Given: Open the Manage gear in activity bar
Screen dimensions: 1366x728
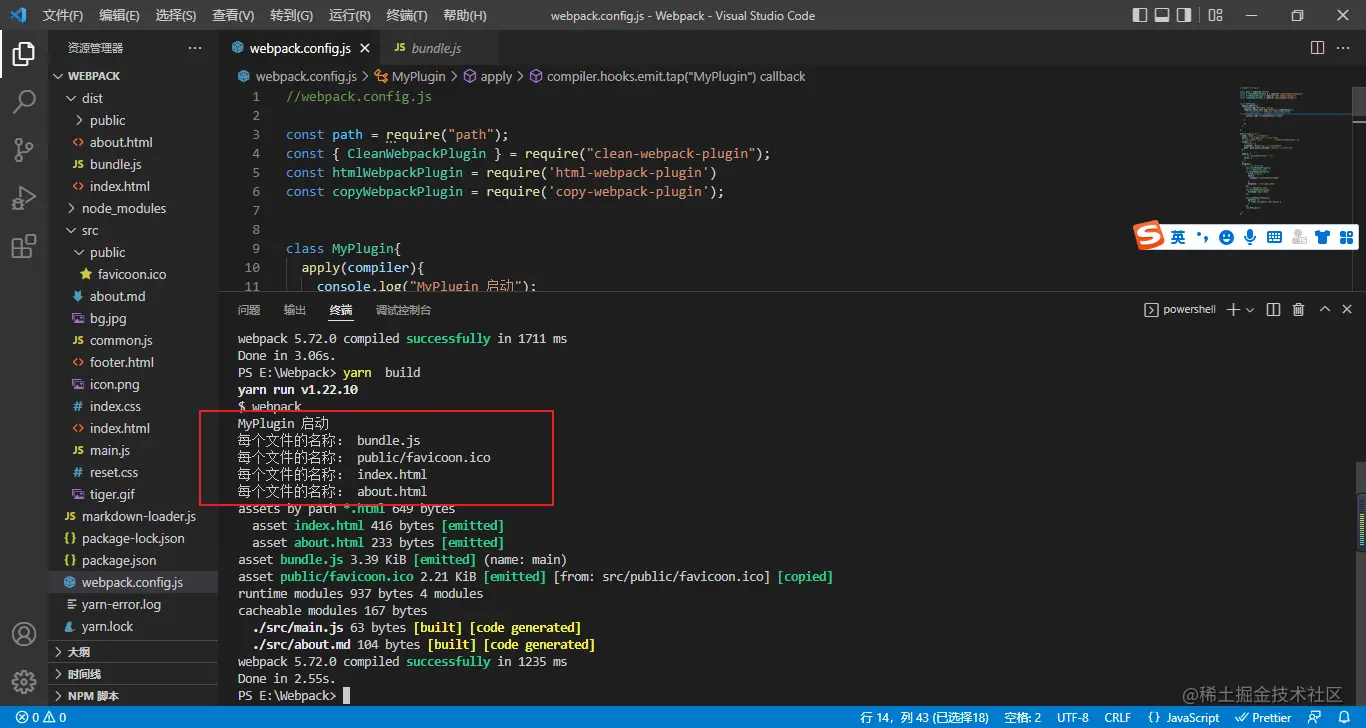Looking at the screenshot, I should [x=24, y=682].
